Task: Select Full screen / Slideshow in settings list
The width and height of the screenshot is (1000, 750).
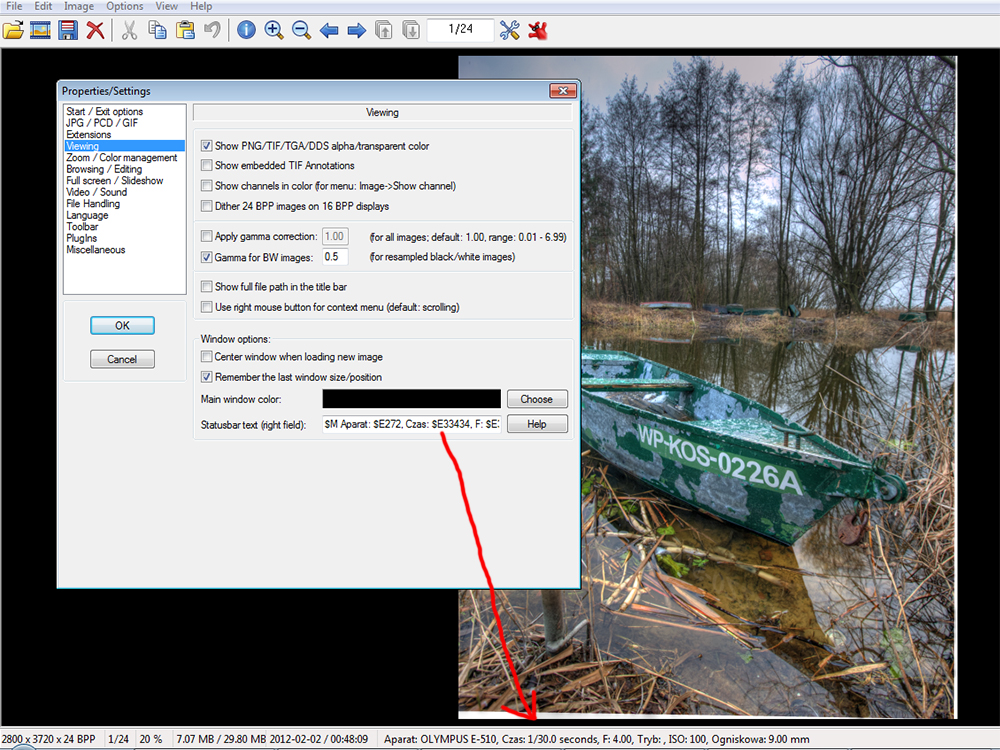Action: [x=114, y=181]
